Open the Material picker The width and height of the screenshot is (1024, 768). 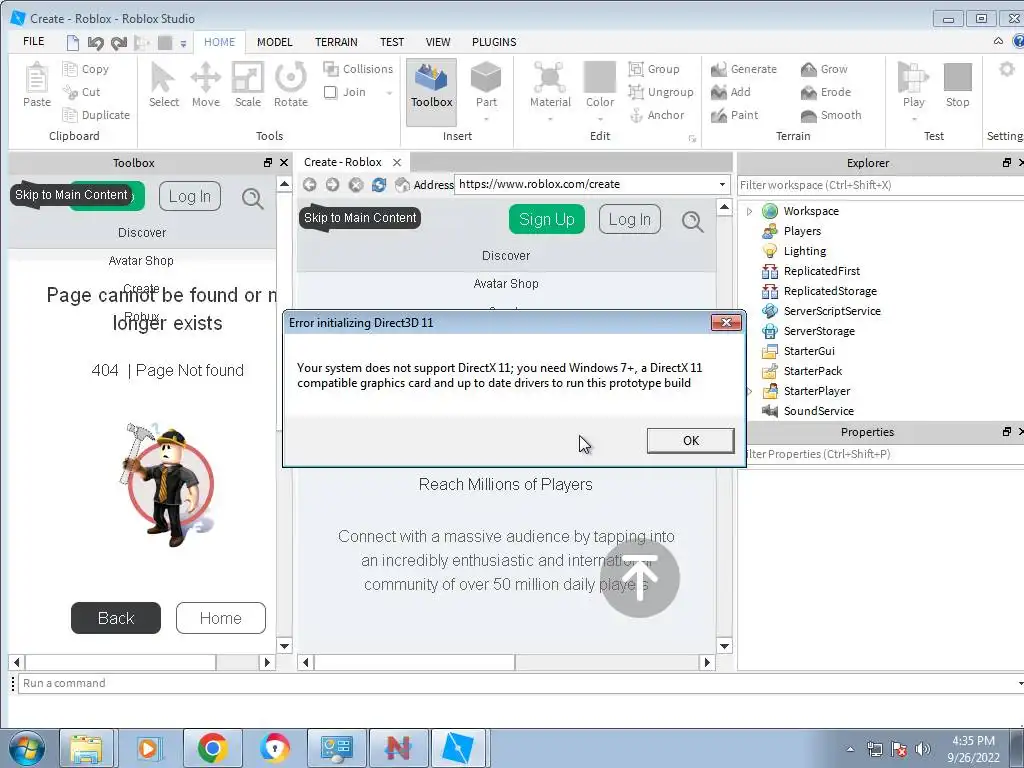tap(550, 85)
